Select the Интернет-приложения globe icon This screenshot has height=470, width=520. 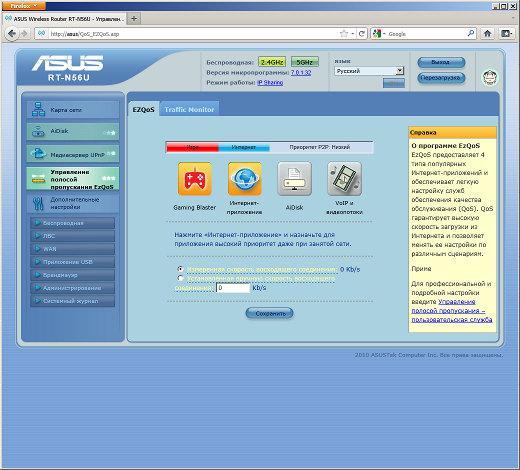(245, 179)
